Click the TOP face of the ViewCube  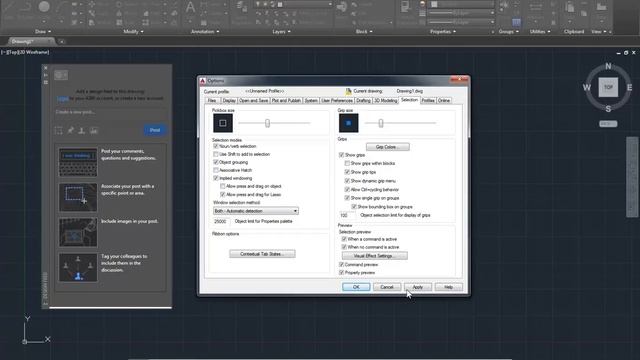coord(608,87)
